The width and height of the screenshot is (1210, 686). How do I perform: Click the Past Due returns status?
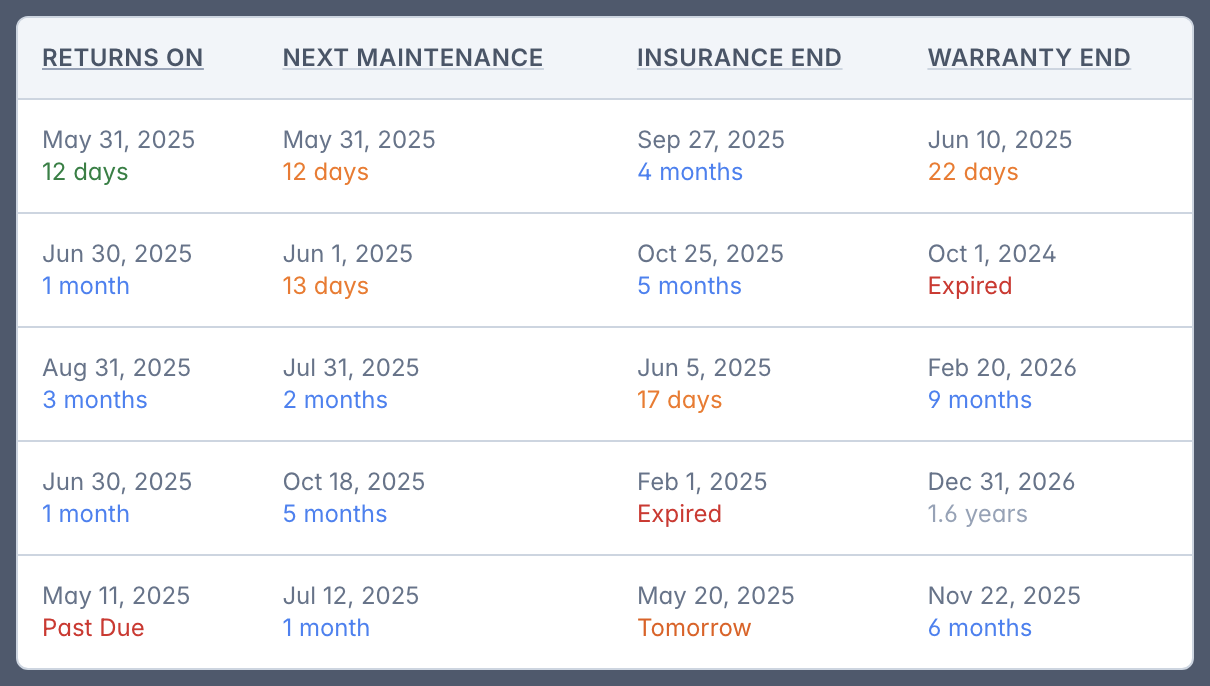pyautogui.click(x=93, y=628)
